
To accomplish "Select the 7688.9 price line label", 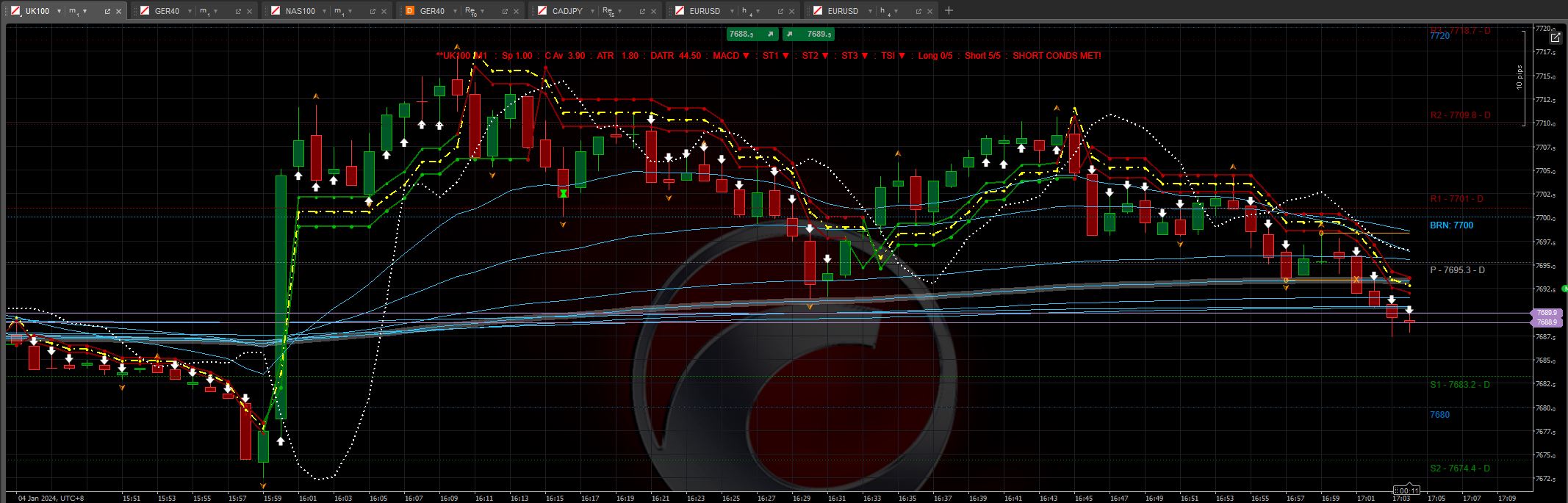I will (x=1547, y=322).
